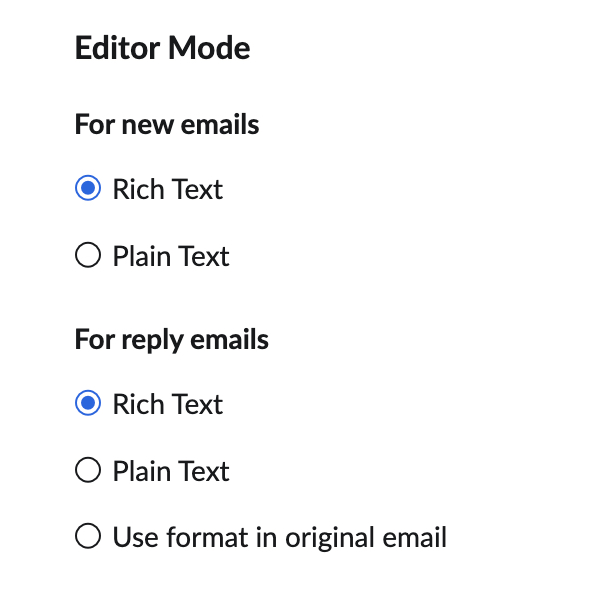
Task: Select Rich Text radio for reply emails
Action: coord(88,404)
